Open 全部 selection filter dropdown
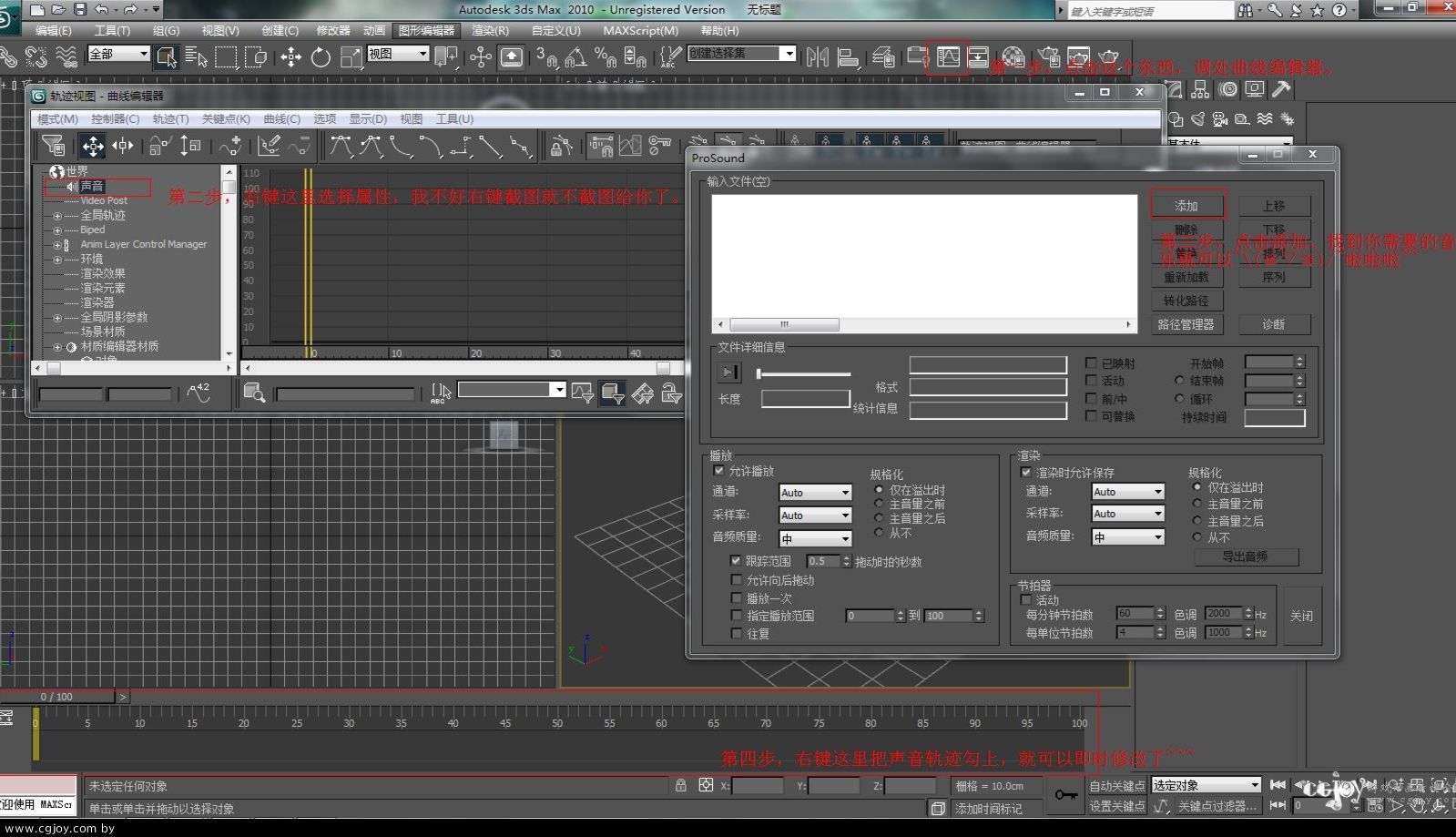This screenshot has width=1456, height=837. click(x=118, y=54)
